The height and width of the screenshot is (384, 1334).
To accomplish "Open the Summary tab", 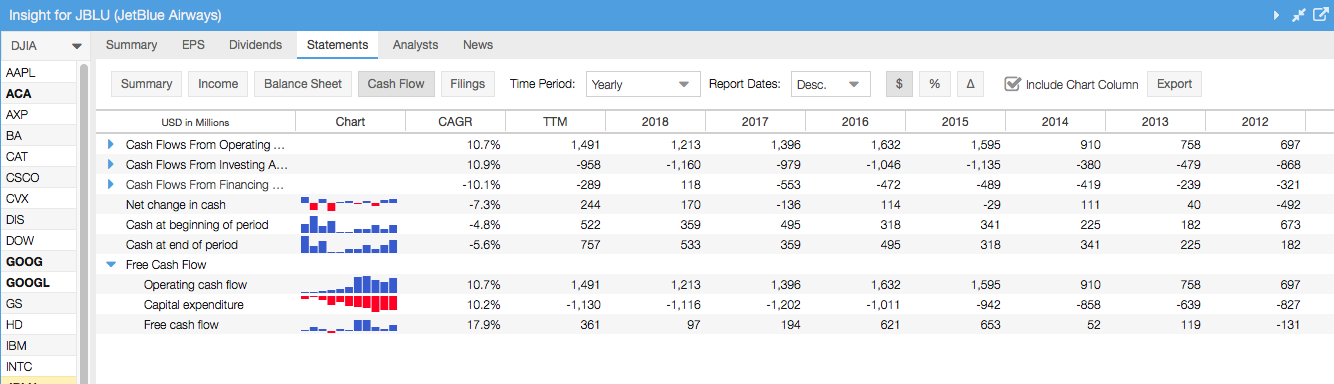I will [x=131, y=45].
